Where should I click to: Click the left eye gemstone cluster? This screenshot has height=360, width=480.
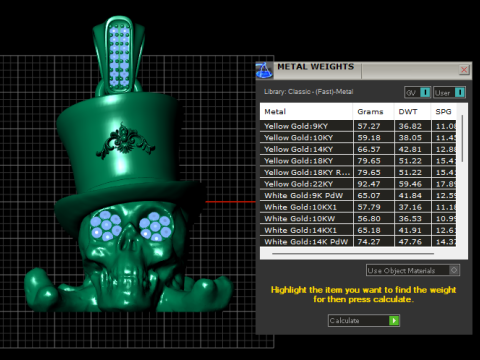click(x=106, y=225)
